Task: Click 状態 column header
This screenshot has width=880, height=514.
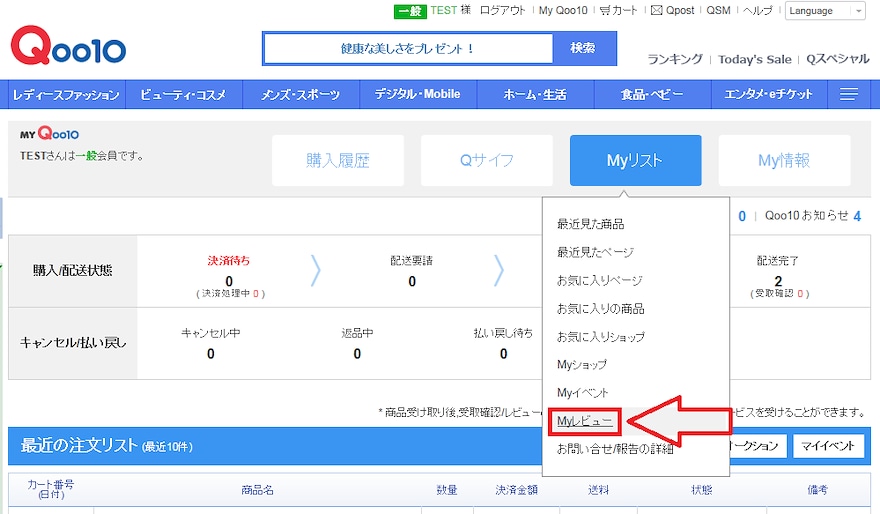Action: pyautogui.click(x=702, y=490)
